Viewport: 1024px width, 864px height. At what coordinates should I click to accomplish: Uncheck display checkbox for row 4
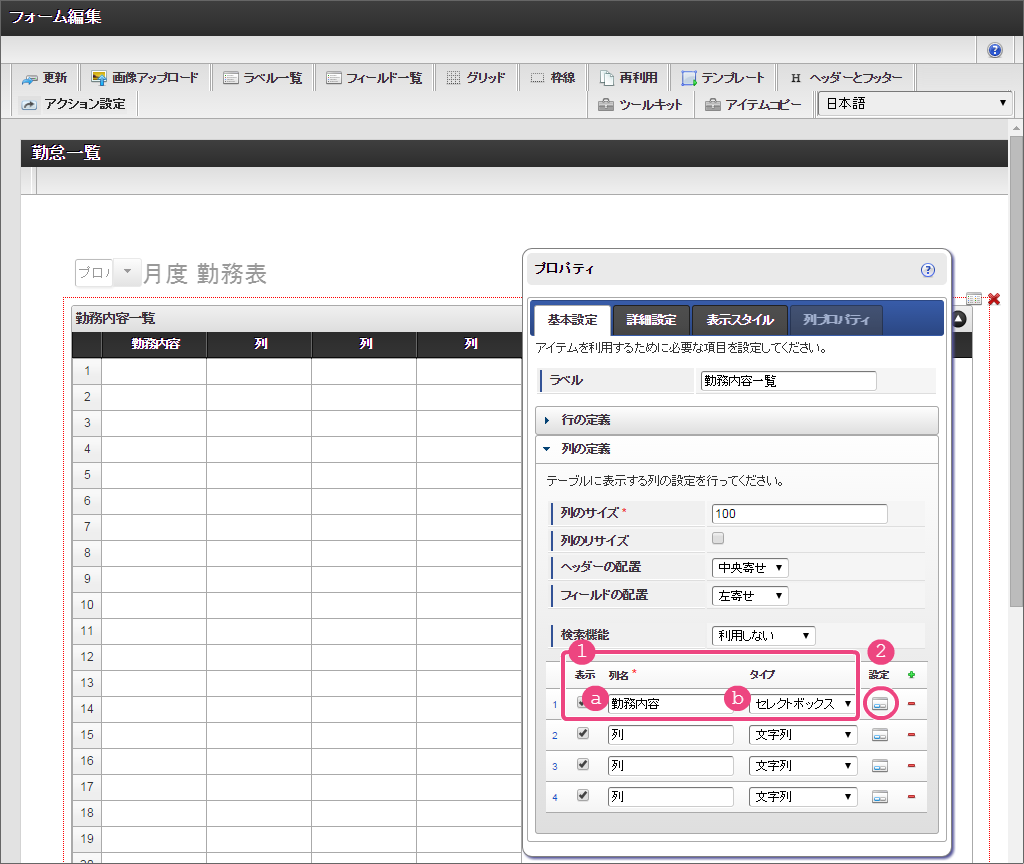(x=583, y=796)
